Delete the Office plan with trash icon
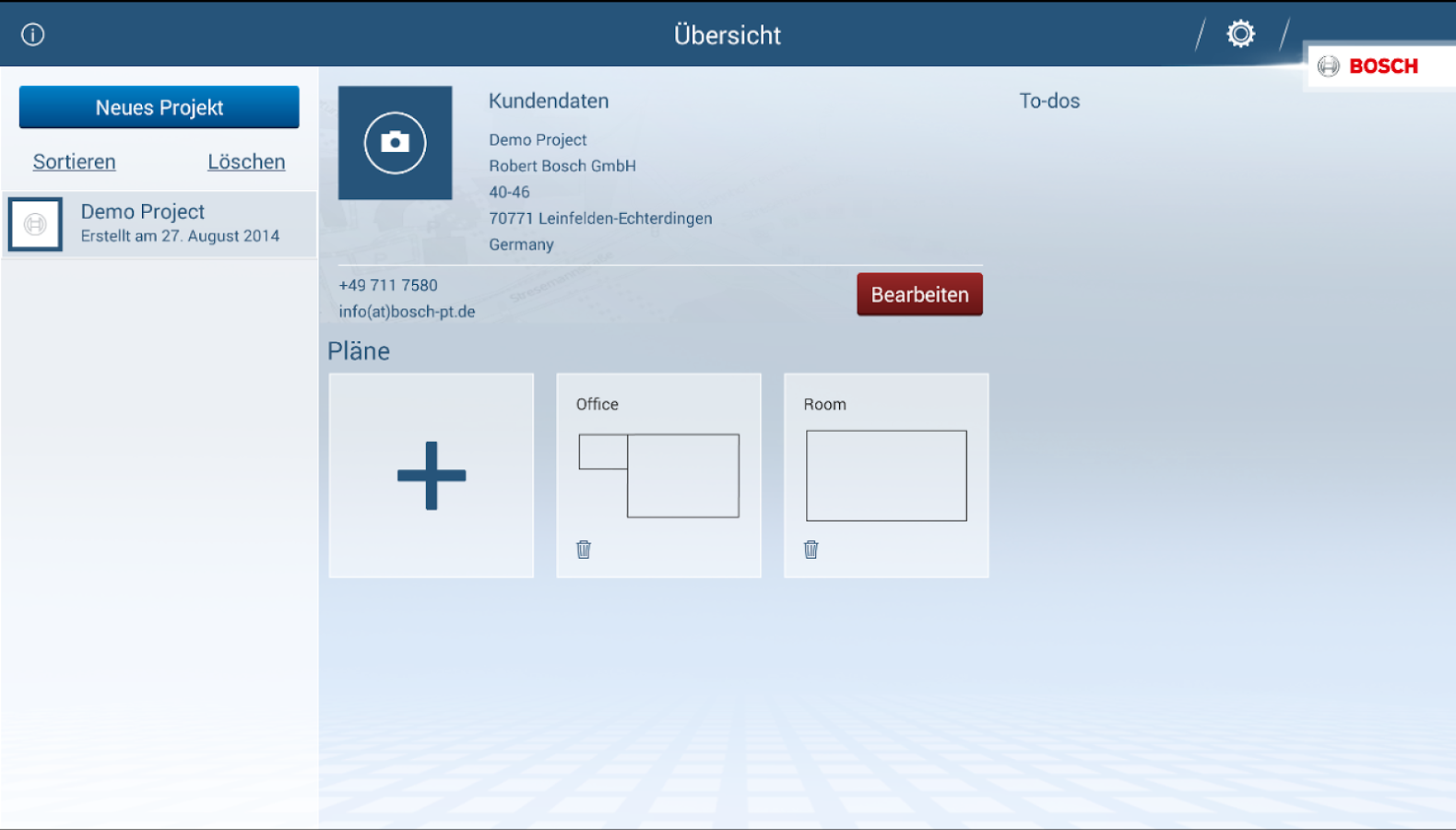The height and width of the screenshot is (830, 1456). point(584,550)
